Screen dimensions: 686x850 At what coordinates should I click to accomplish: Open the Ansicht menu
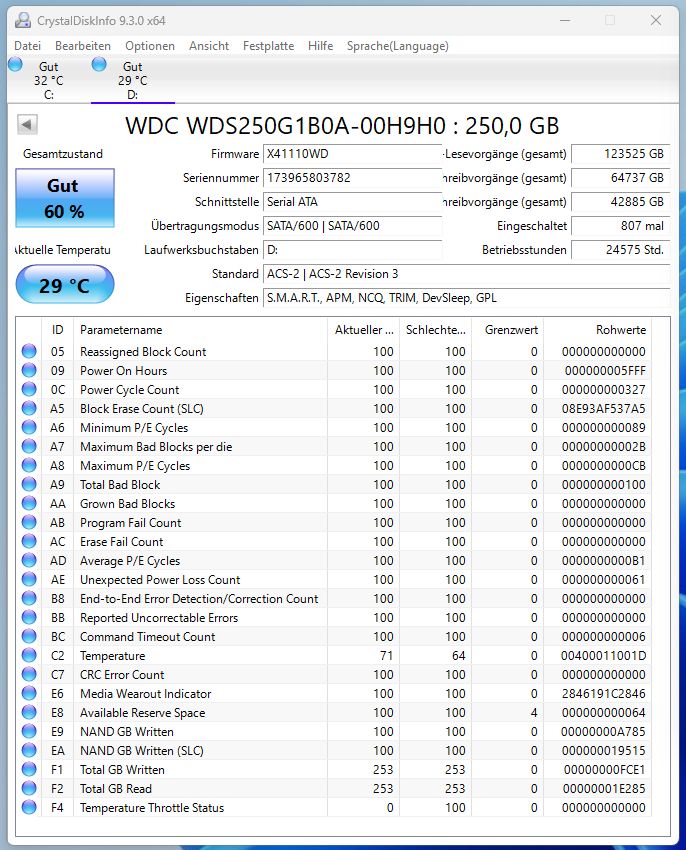coord(209,46)
